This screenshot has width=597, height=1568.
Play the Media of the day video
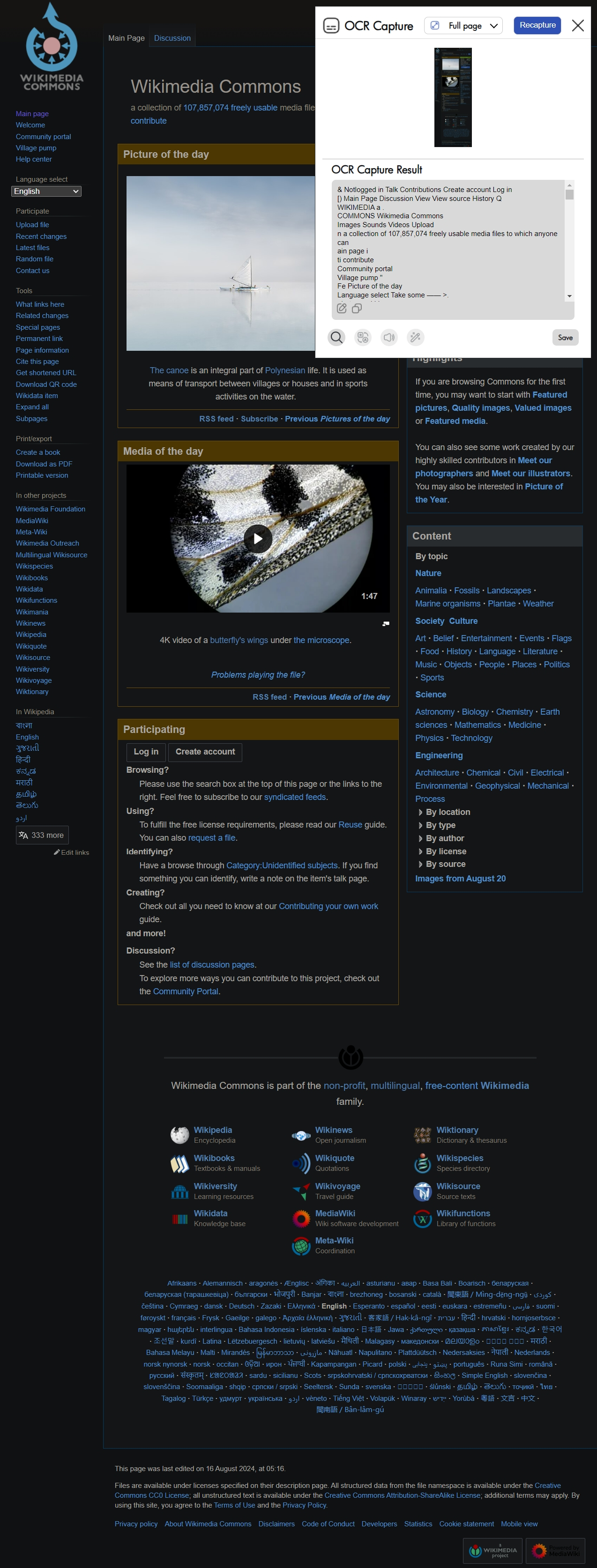pos(258,539)
